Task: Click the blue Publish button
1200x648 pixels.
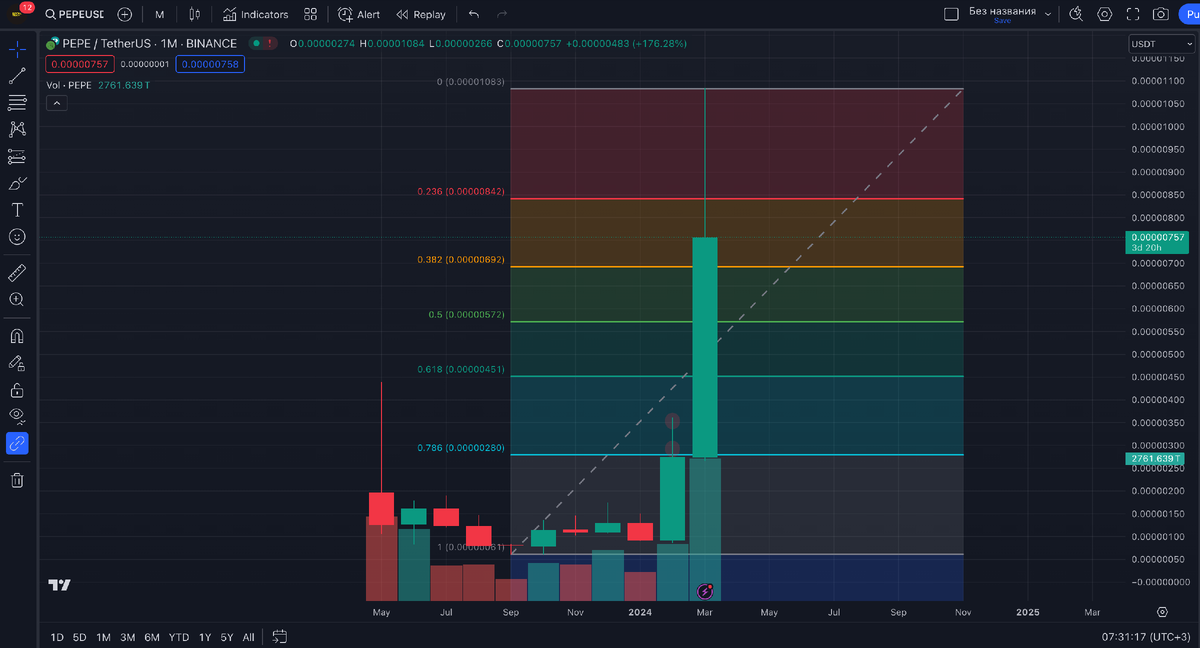Action: [1189, 14]
